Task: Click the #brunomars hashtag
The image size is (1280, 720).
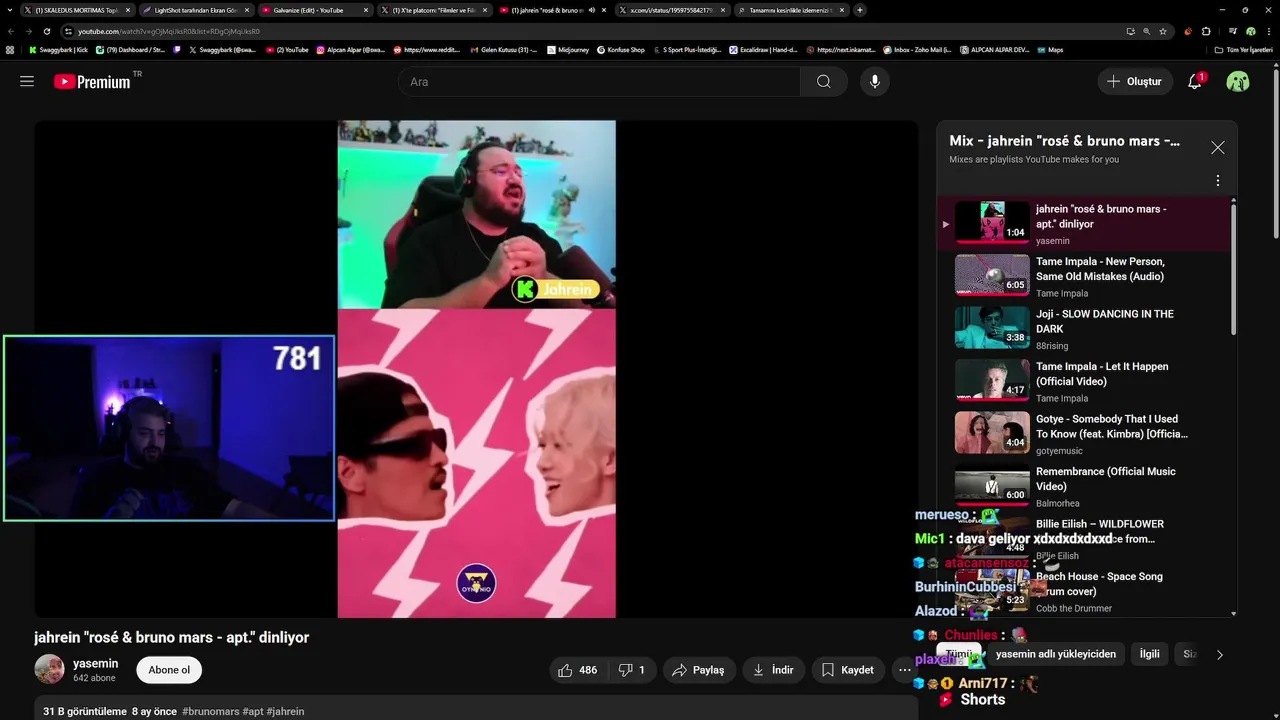Action: tap(210, 711)
